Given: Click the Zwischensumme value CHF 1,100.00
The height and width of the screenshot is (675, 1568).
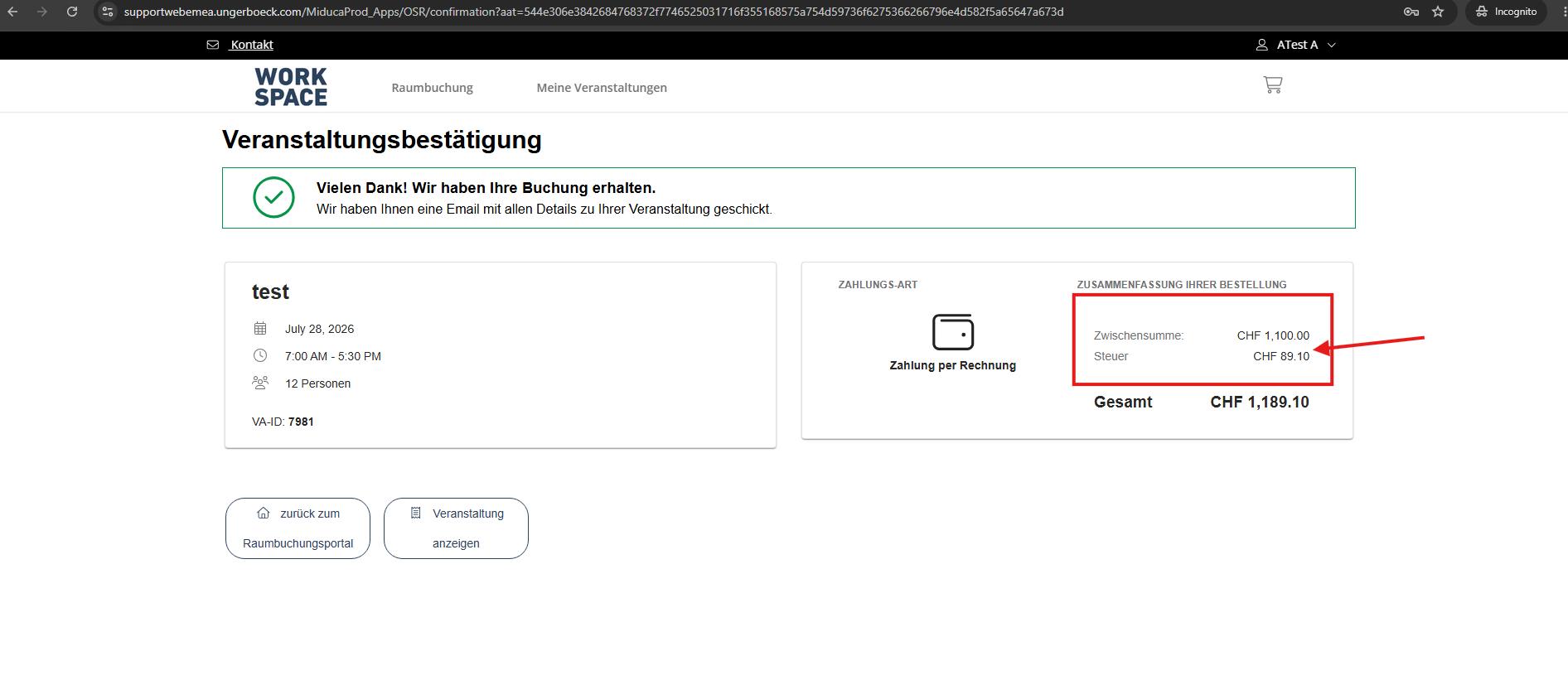Looking at the screenshot, I should point(1273,335).
